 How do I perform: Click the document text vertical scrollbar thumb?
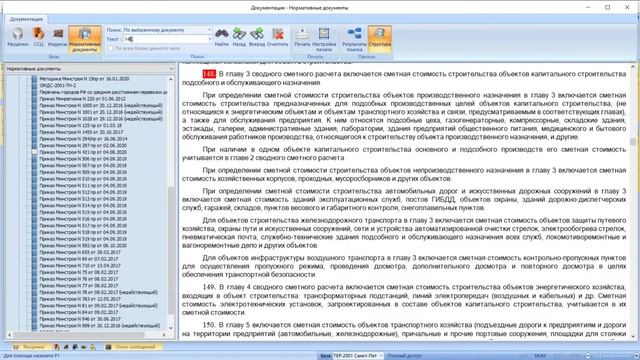coord(633,142)
